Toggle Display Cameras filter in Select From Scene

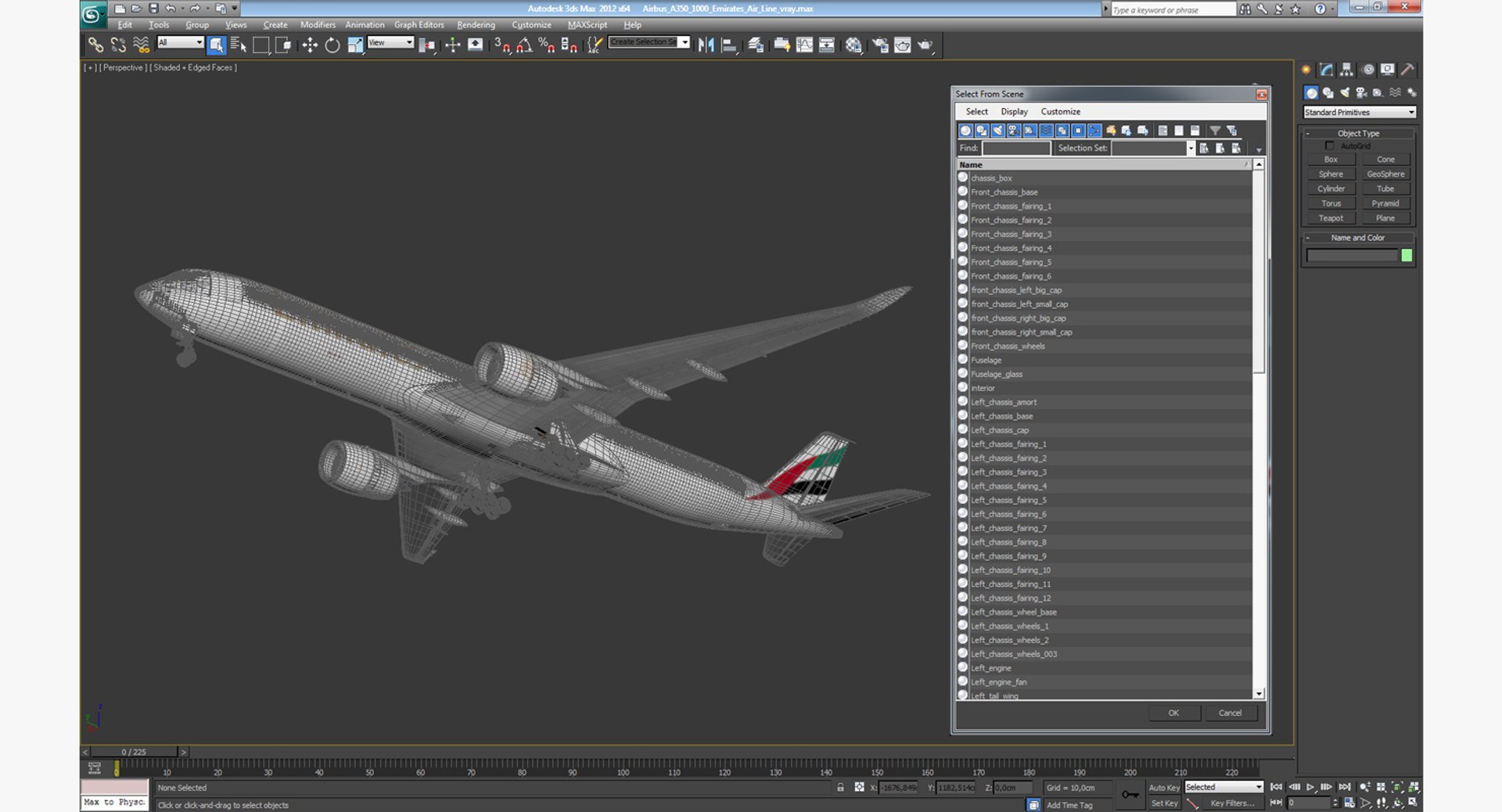click(1014, 131)
